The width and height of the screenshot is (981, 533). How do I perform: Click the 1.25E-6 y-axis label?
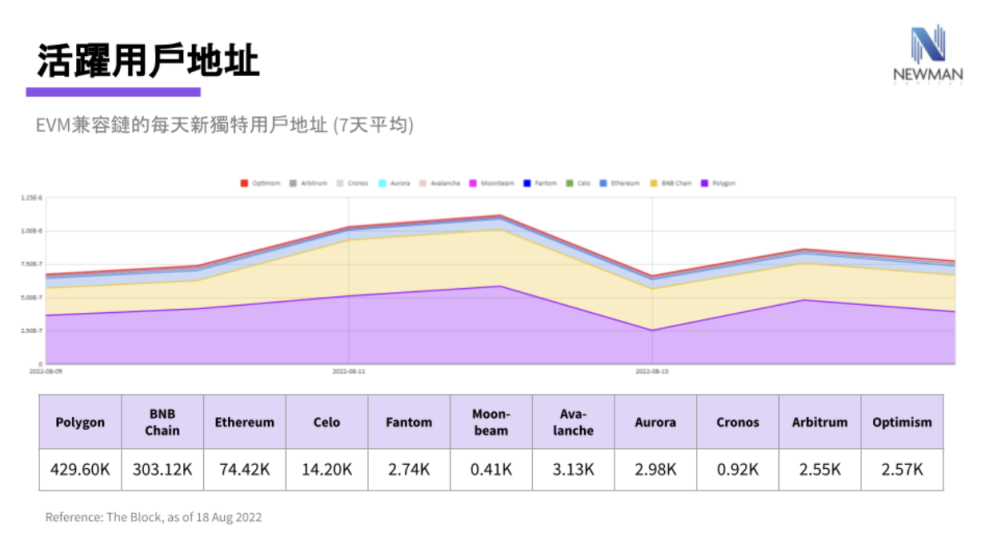tap(32, 198)
